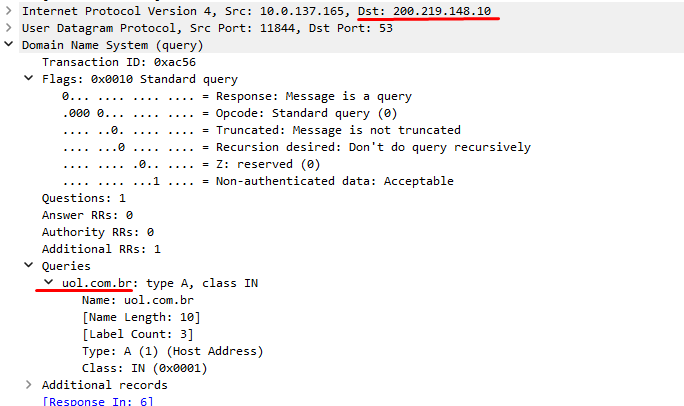
Task: Collapse the Domain Name System query section
Action: coord(8,44)
